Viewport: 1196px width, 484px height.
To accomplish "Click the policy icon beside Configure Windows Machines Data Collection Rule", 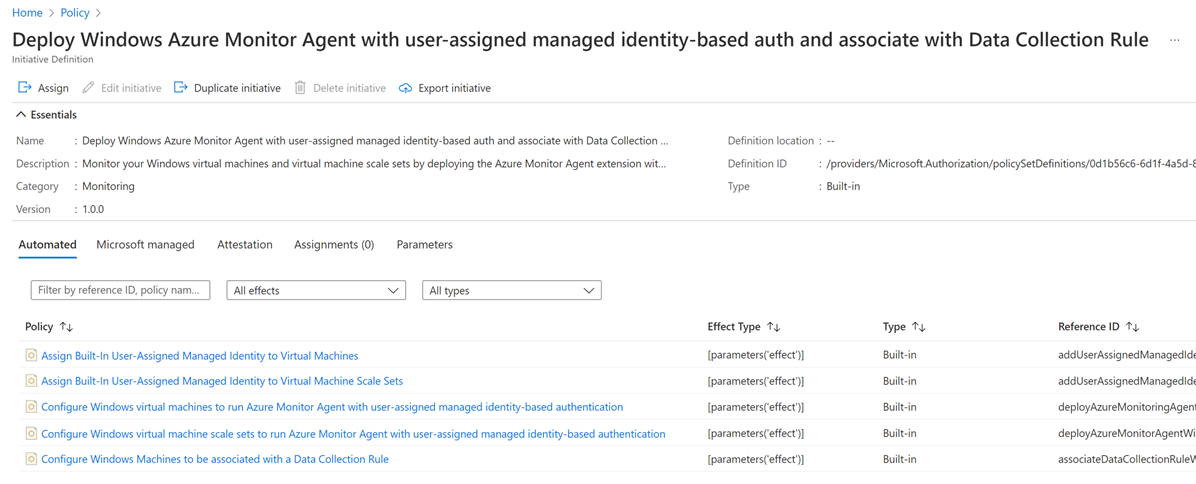I will 31,459.
